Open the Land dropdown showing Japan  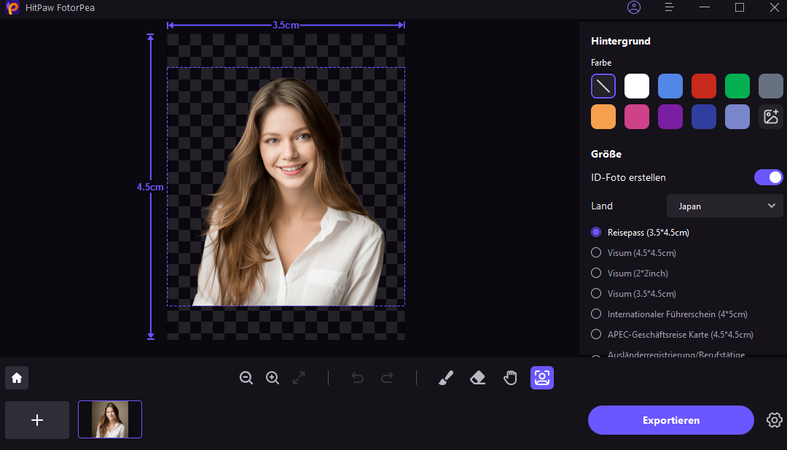[x=725, y=206]
